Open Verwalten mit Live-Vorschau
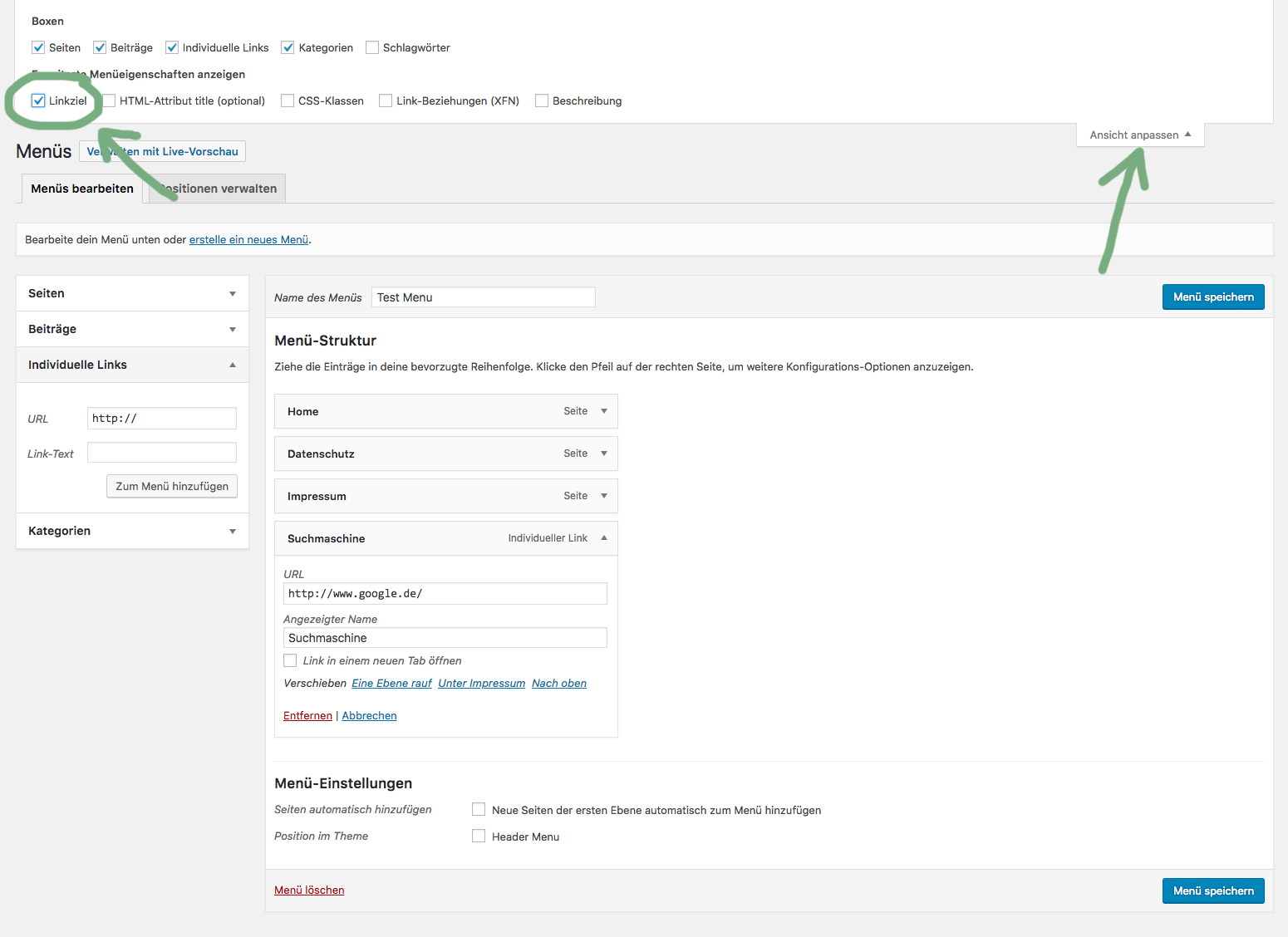The width and height of the screenshot is (1288, 937). 163,151
